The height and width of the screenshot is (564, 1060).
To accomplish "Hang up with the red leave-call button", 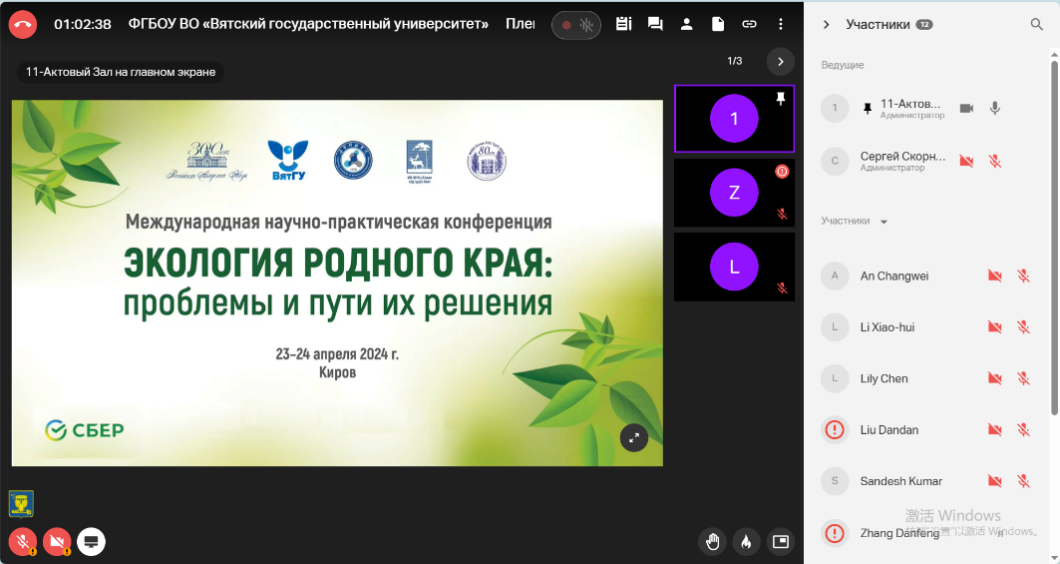I will [x=22, y=24].
